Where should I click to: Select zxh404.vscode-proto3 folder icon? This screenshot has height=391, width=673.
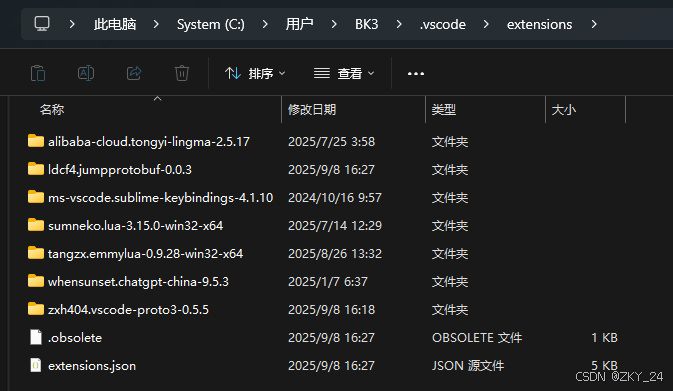pos(36,309)
